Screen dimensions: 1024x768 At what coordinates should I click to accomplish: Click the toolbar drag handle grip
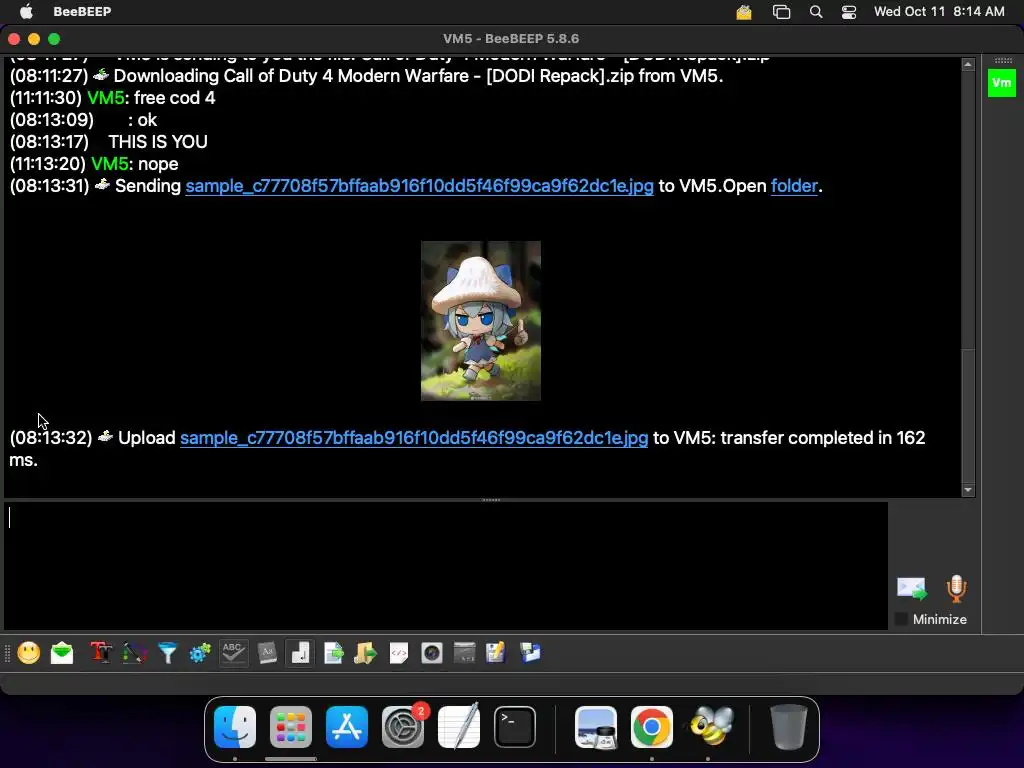pos(7,652)
